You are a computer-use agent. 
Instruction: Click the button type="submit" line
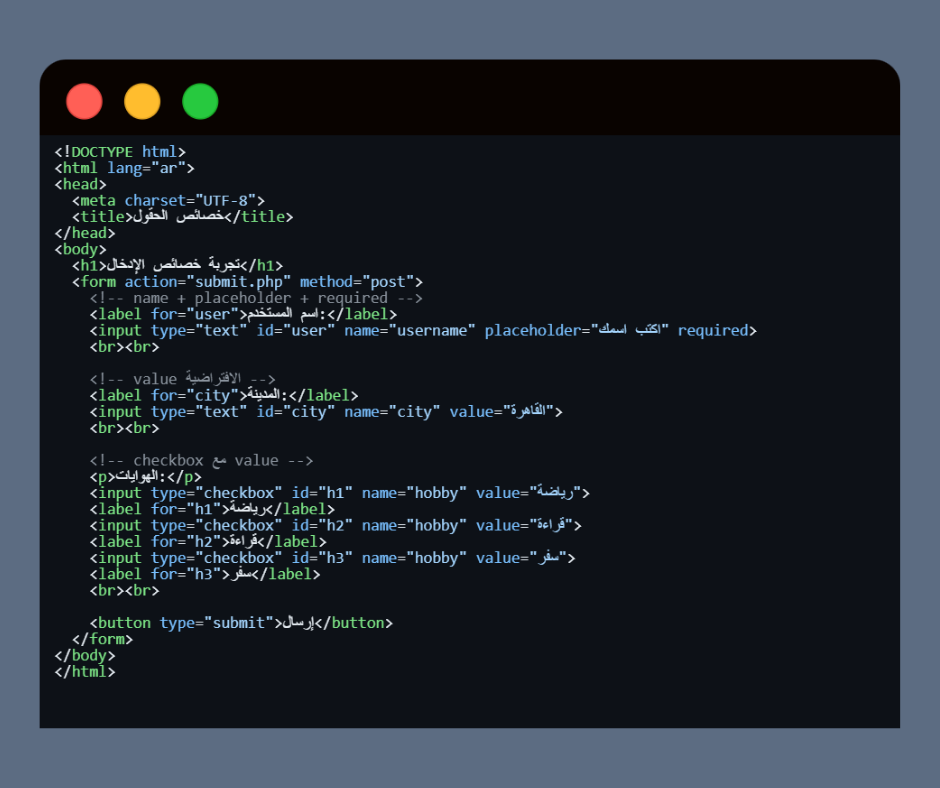241,623
